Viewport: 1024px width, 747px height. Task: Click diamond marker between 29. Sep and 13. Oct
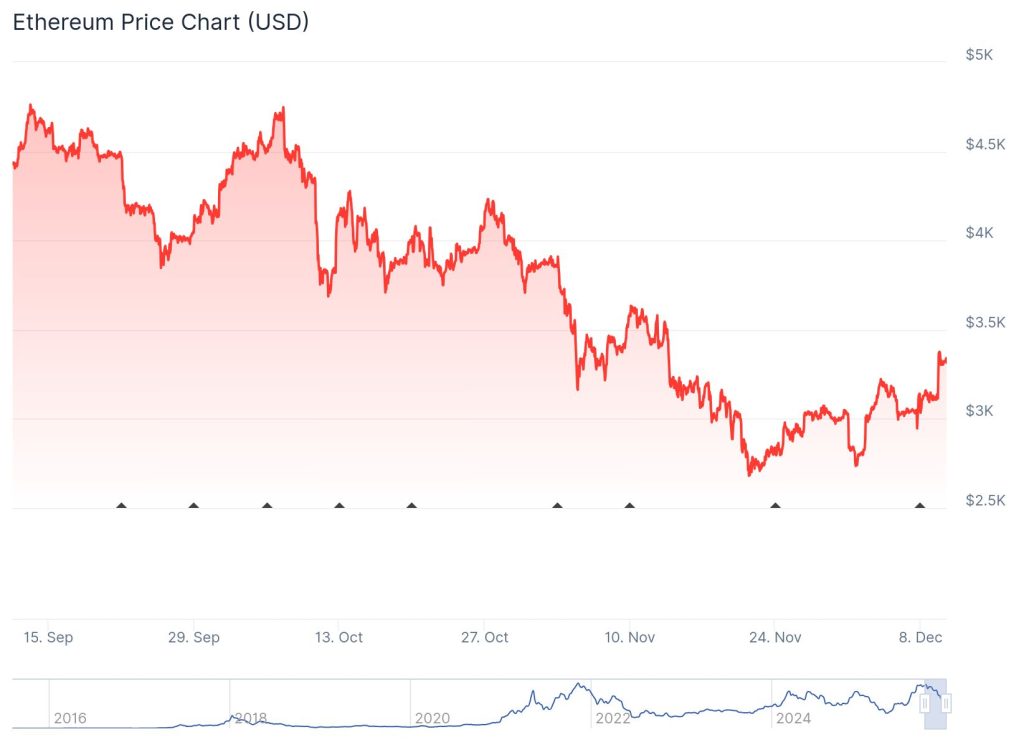tap(267, 506)
